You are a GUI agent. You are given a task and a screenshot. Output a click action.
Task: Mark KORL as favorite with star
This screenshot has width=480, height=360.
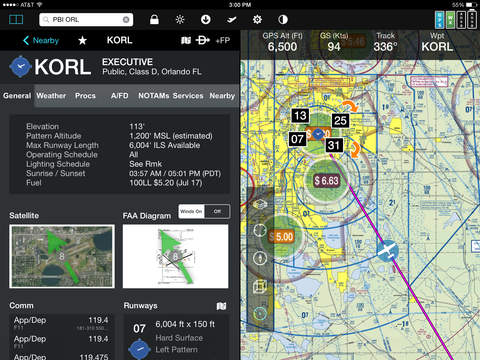pos(82,40)
